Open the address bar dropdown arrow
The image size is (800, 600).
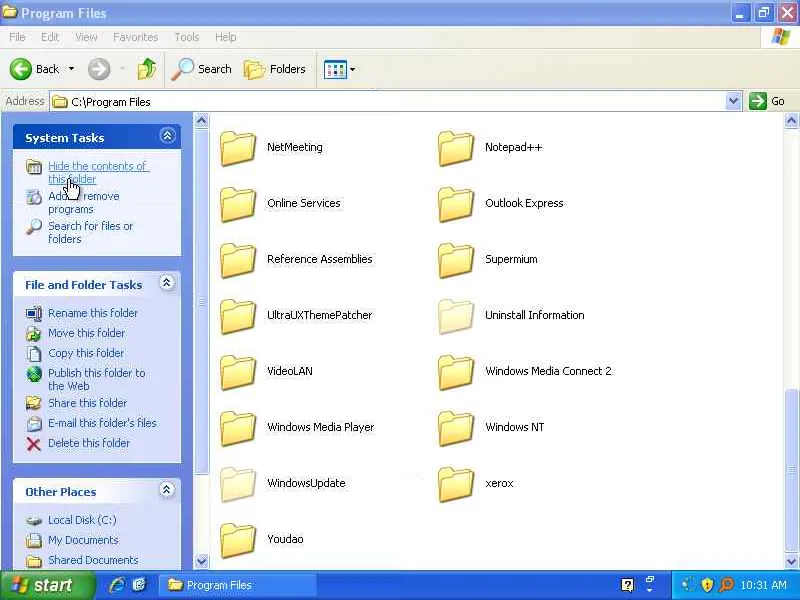[x=733, y=101]
